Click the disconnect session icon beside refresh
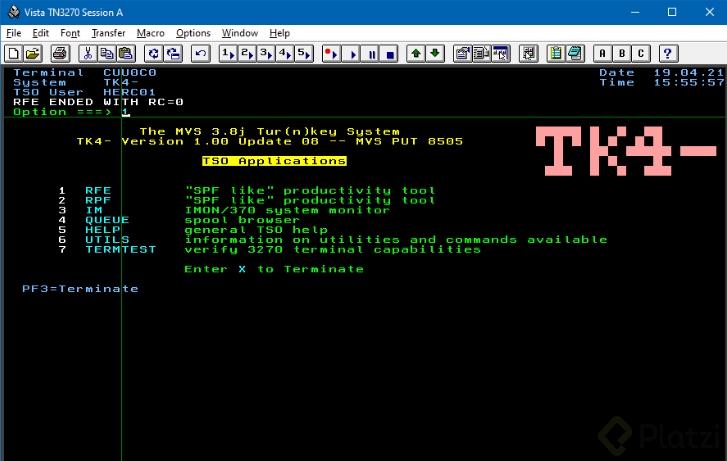This screenshot has height=461, width=727. (173, 53)
